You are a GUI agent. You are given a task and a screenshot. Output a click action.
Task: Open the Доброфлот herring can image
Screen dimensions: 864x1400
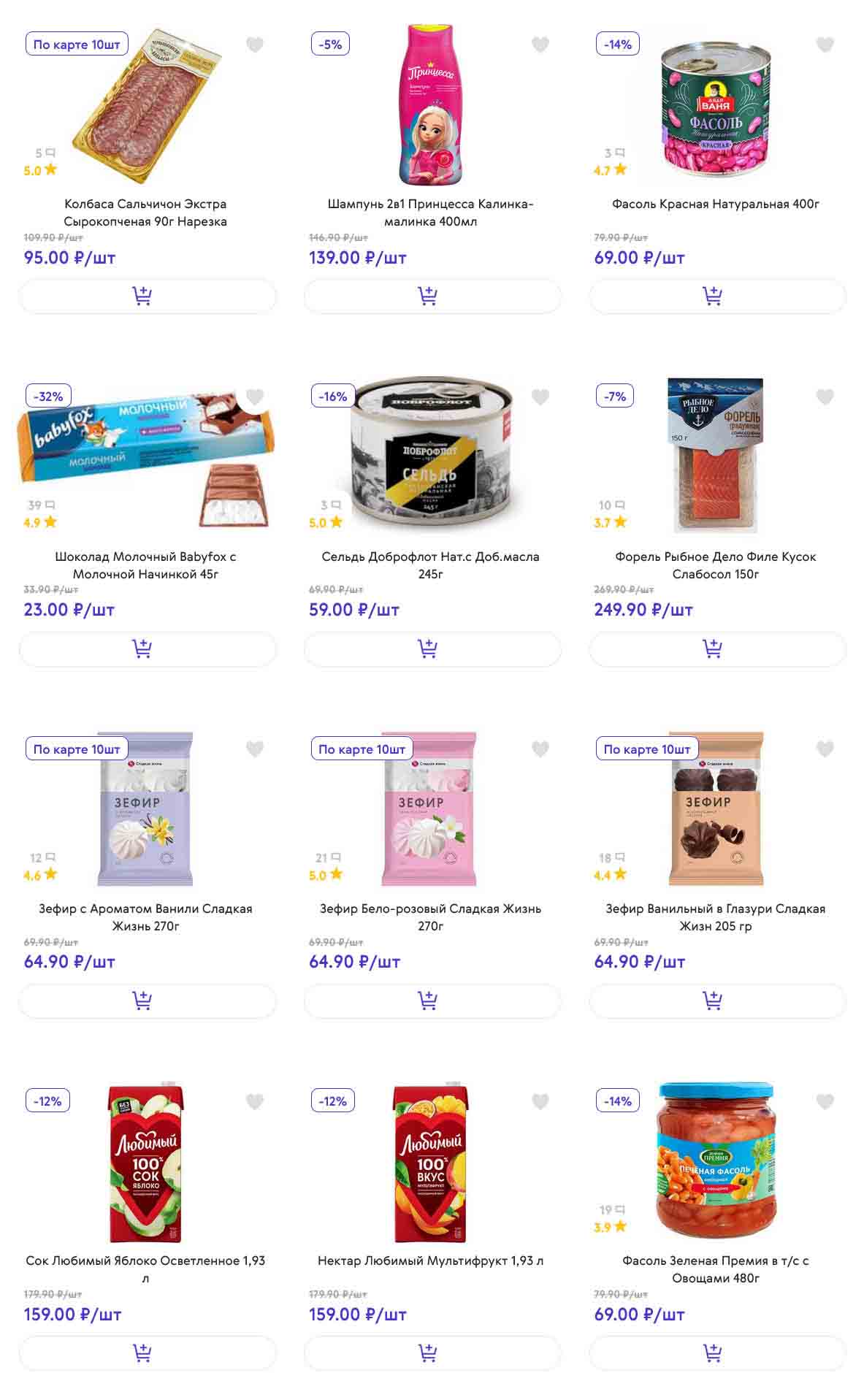[x=431, y=447]
